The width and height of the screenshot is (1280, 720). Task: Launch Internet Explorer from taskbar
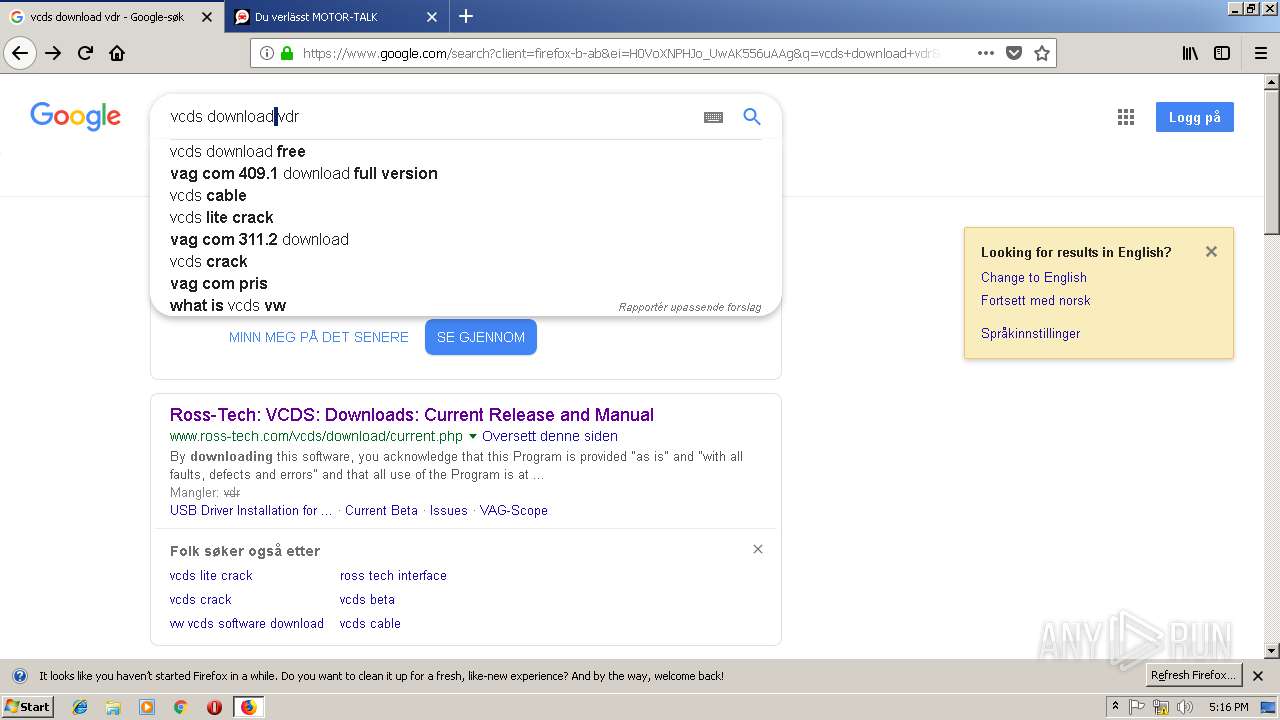80,707
